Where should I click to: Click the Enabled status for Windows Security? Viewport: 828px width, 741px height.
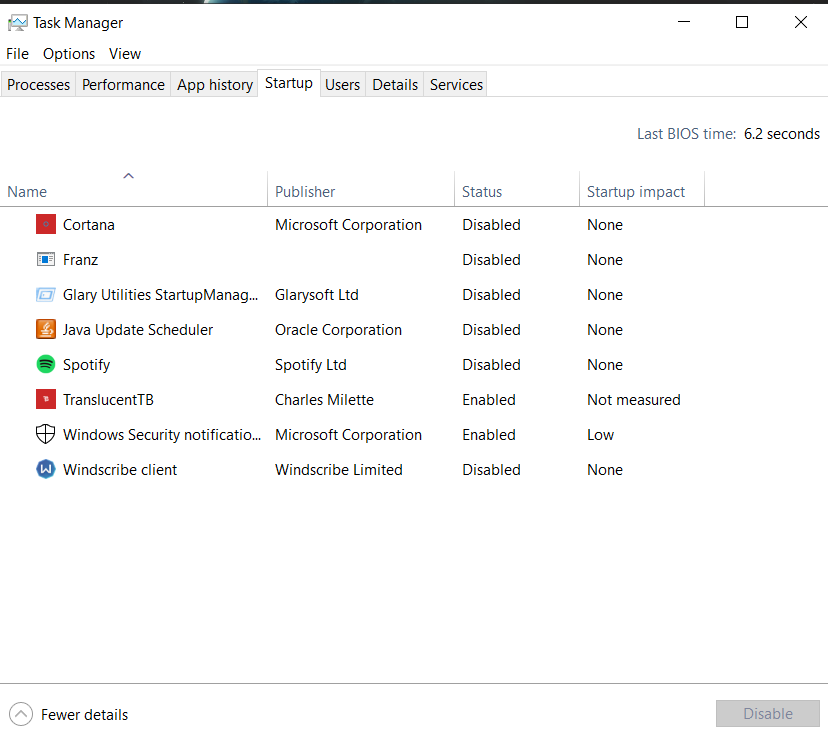pos(489,435)
